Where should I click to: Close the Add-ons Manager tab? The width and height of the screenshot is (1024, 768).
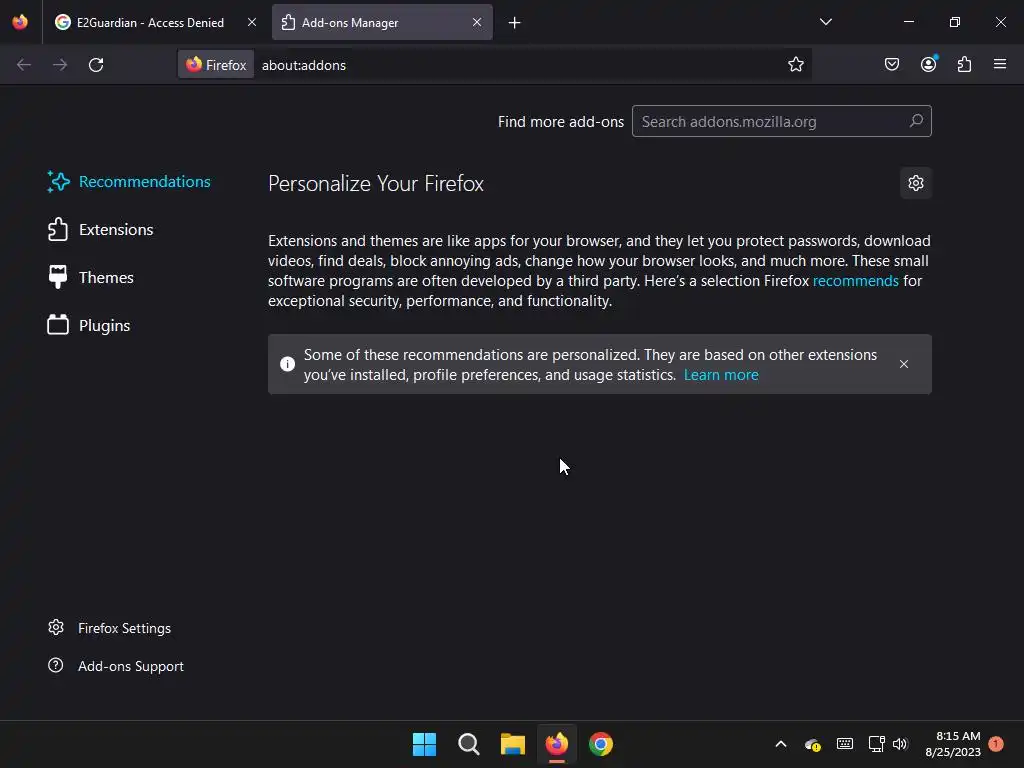click(x=477, y=22)
